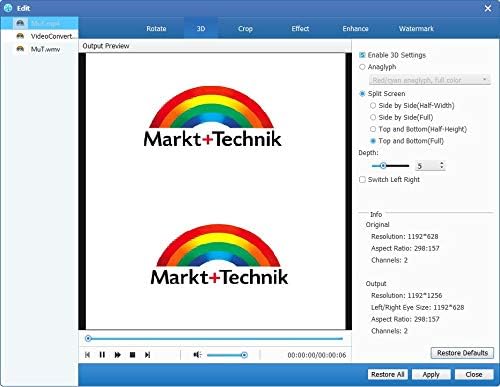Choose Top and Bottom(Full) mode
This screenshot has width=500, height=387.
(x=373, y=141)
